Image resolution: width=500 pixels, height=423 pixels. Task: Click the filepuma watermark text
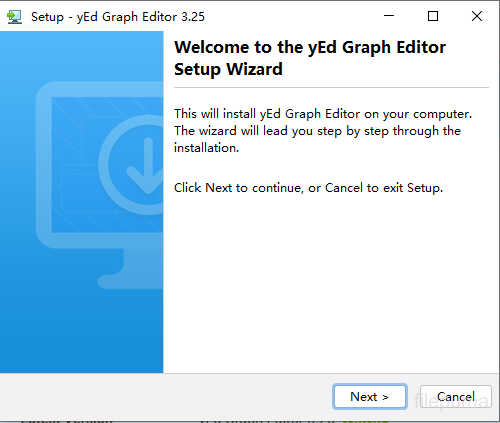[x=452, y=401]
